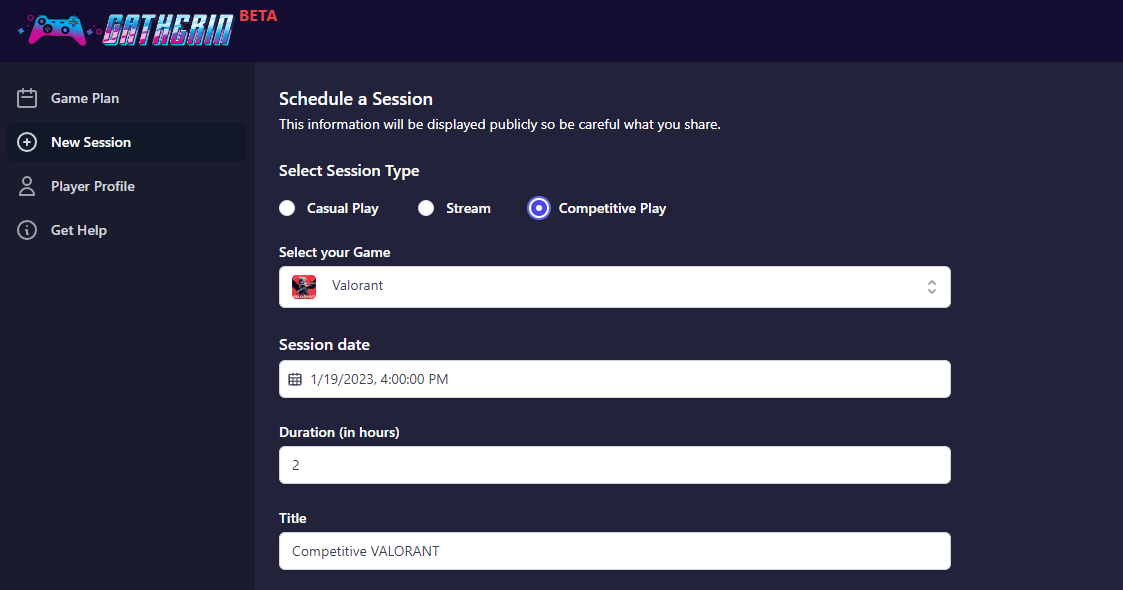
Task: Click the Get Help link
Action: [x=79, y=230]
